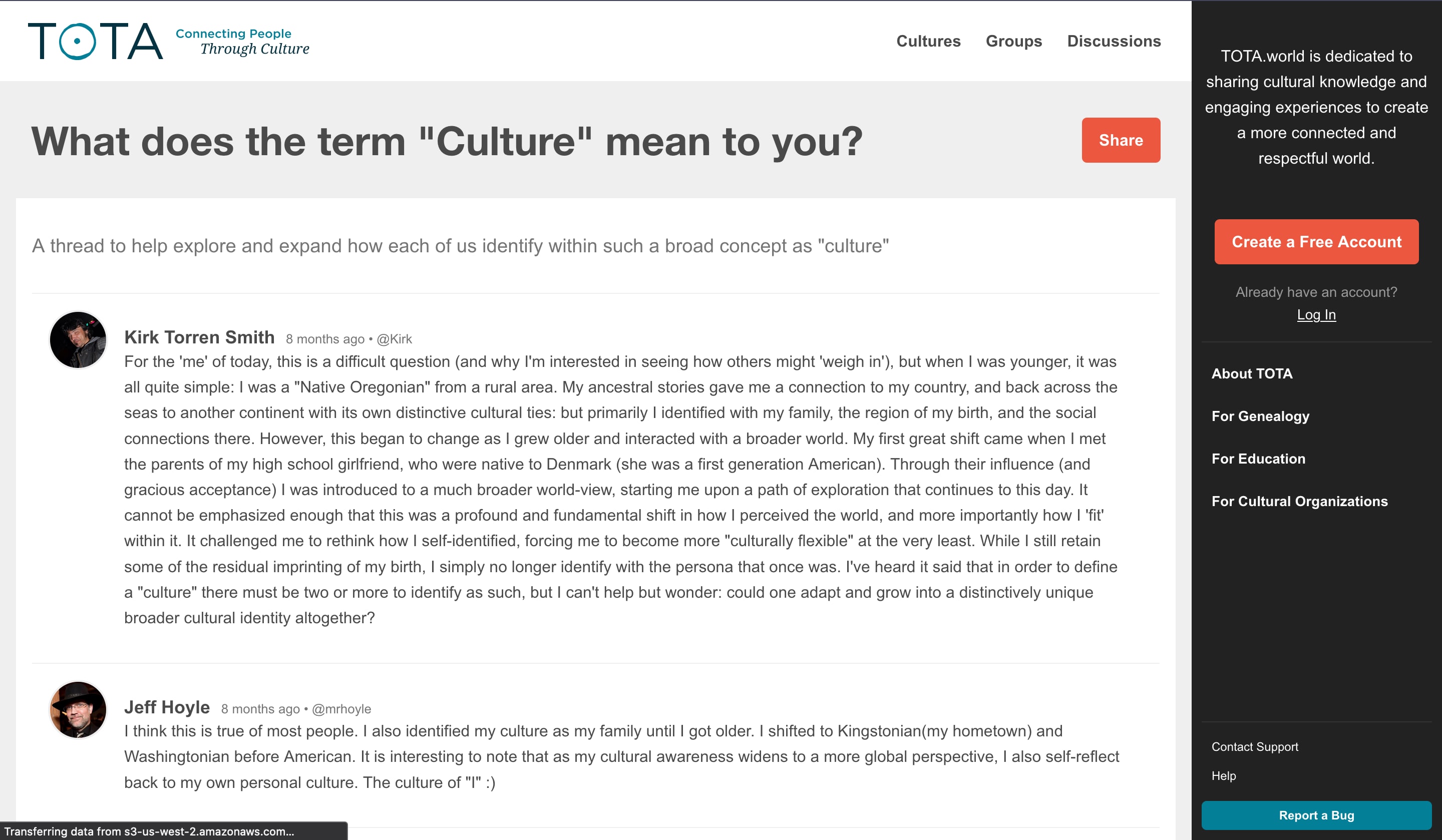Open Kirk Torren Smith's name link
Viewport: 1442px width, 840px height.
pyautogui.click(x=199, y=337)
